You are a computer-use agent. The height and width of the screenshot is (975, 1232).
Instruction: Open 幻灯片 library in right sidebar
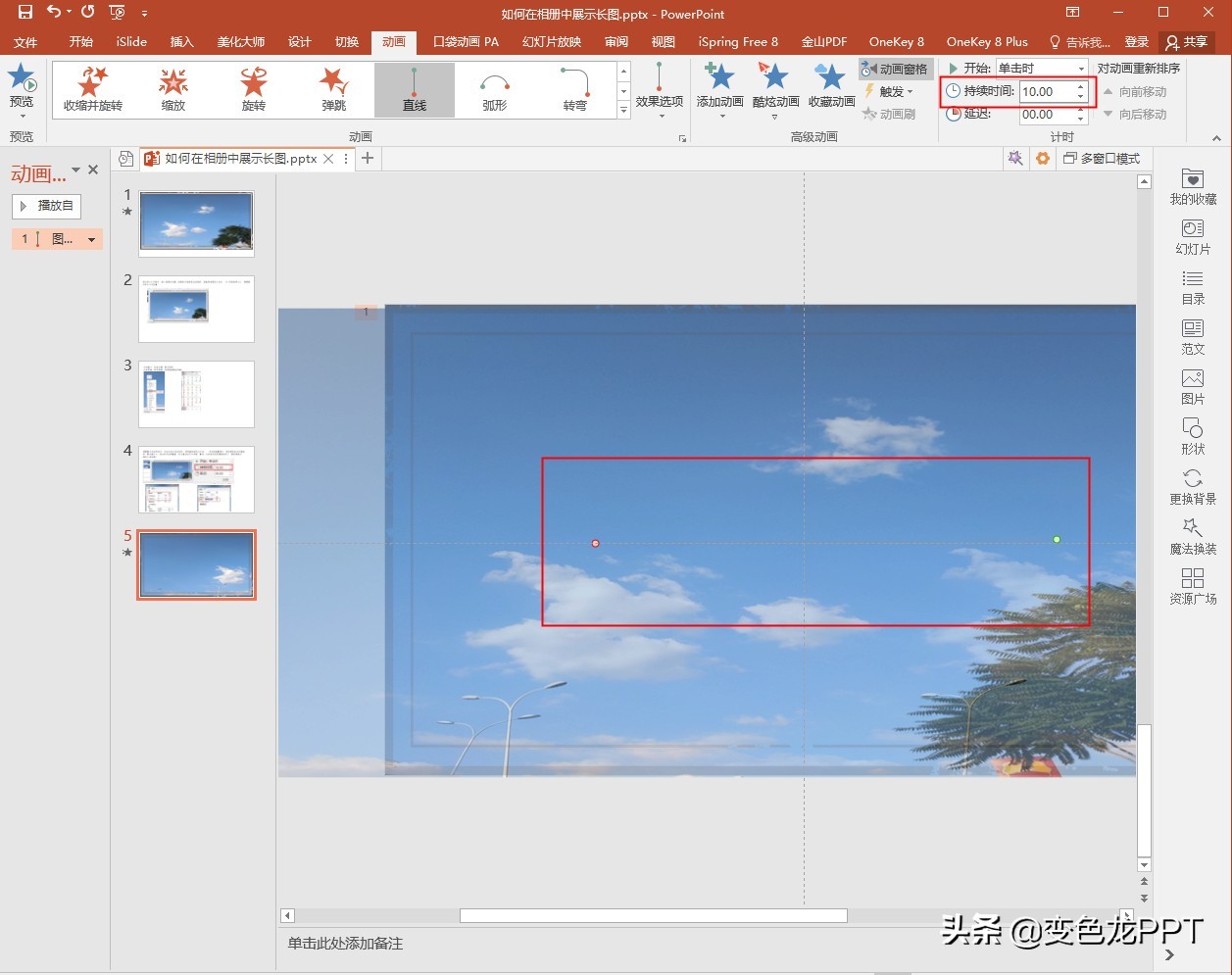(1193, 237)
